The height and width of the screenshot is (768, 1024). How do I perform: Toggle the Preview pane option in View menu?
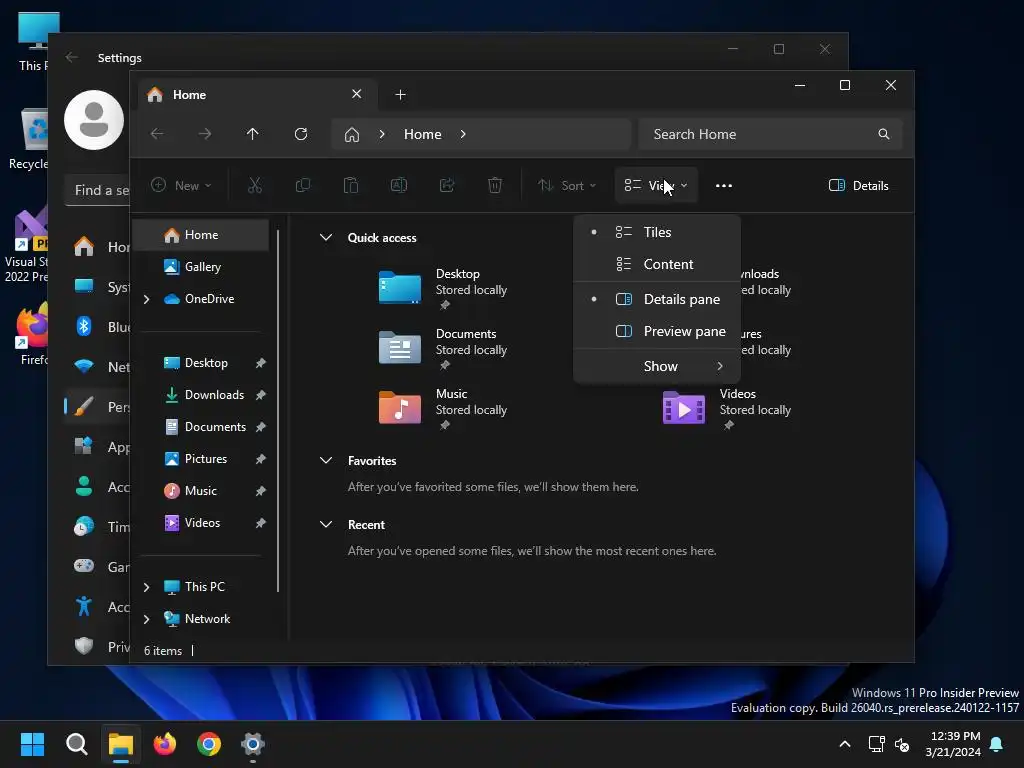[657, 331]
